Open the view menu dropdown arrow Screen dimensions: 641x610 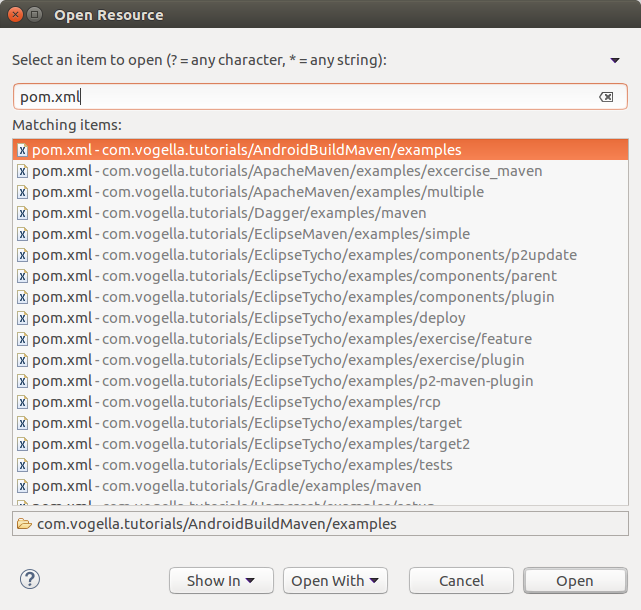615,61
